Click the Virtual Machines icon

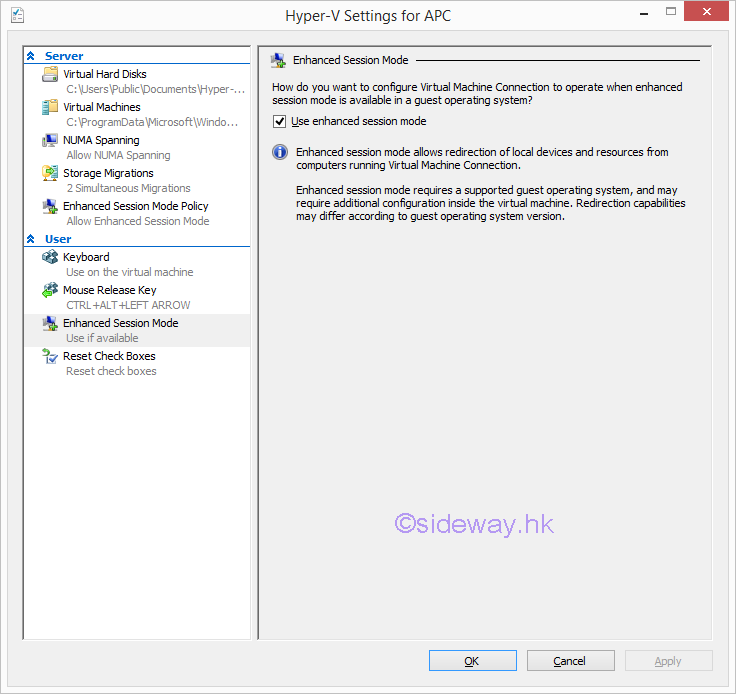[50, 108]
